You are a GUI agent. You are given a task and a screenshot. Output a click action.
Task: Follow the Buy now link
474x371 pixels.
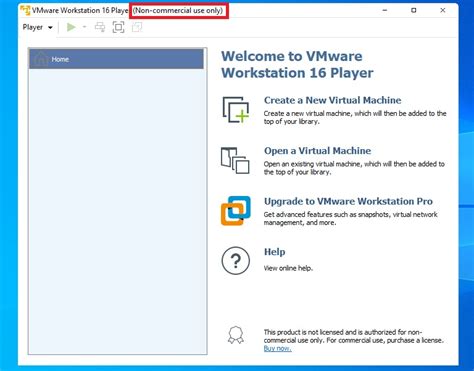tap(277, 349)
